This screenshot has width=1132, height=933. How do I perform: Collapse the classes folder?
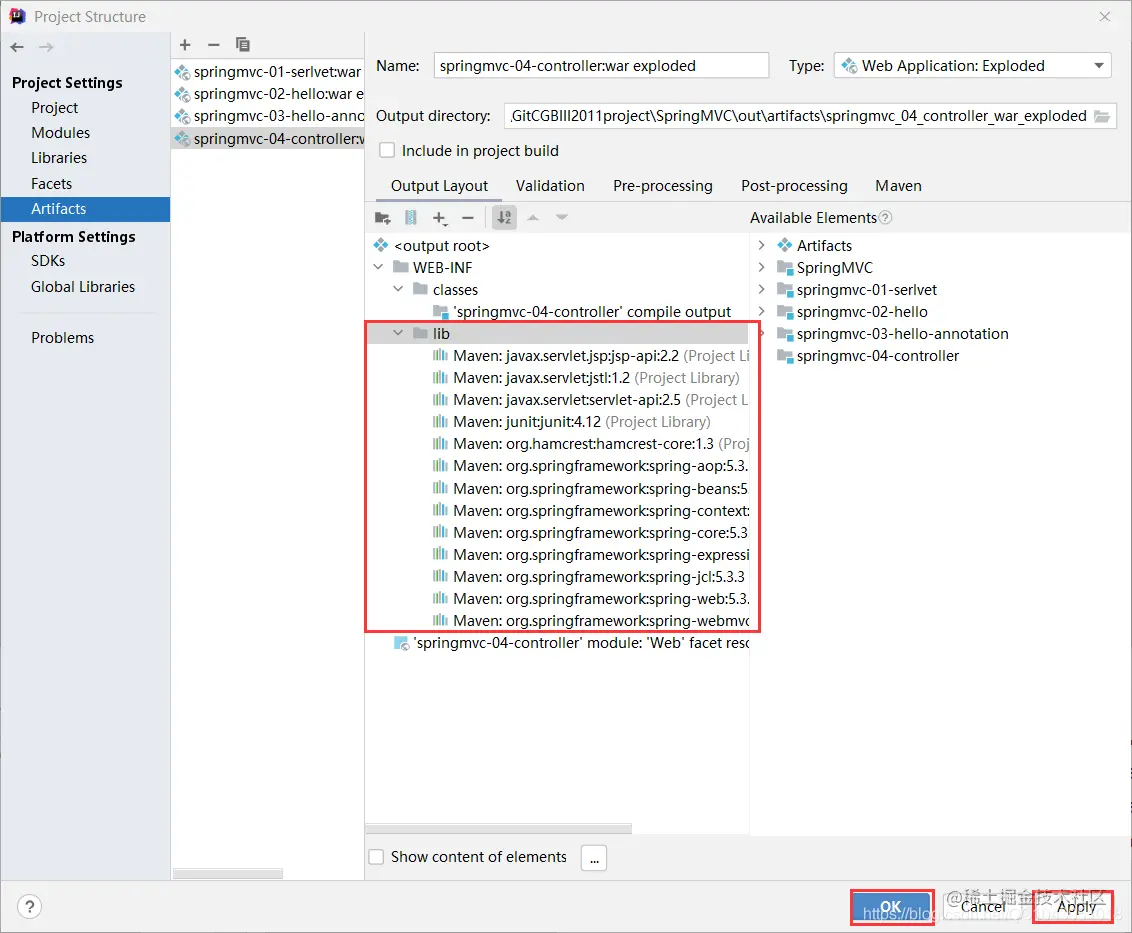click(x=398, y=289)
